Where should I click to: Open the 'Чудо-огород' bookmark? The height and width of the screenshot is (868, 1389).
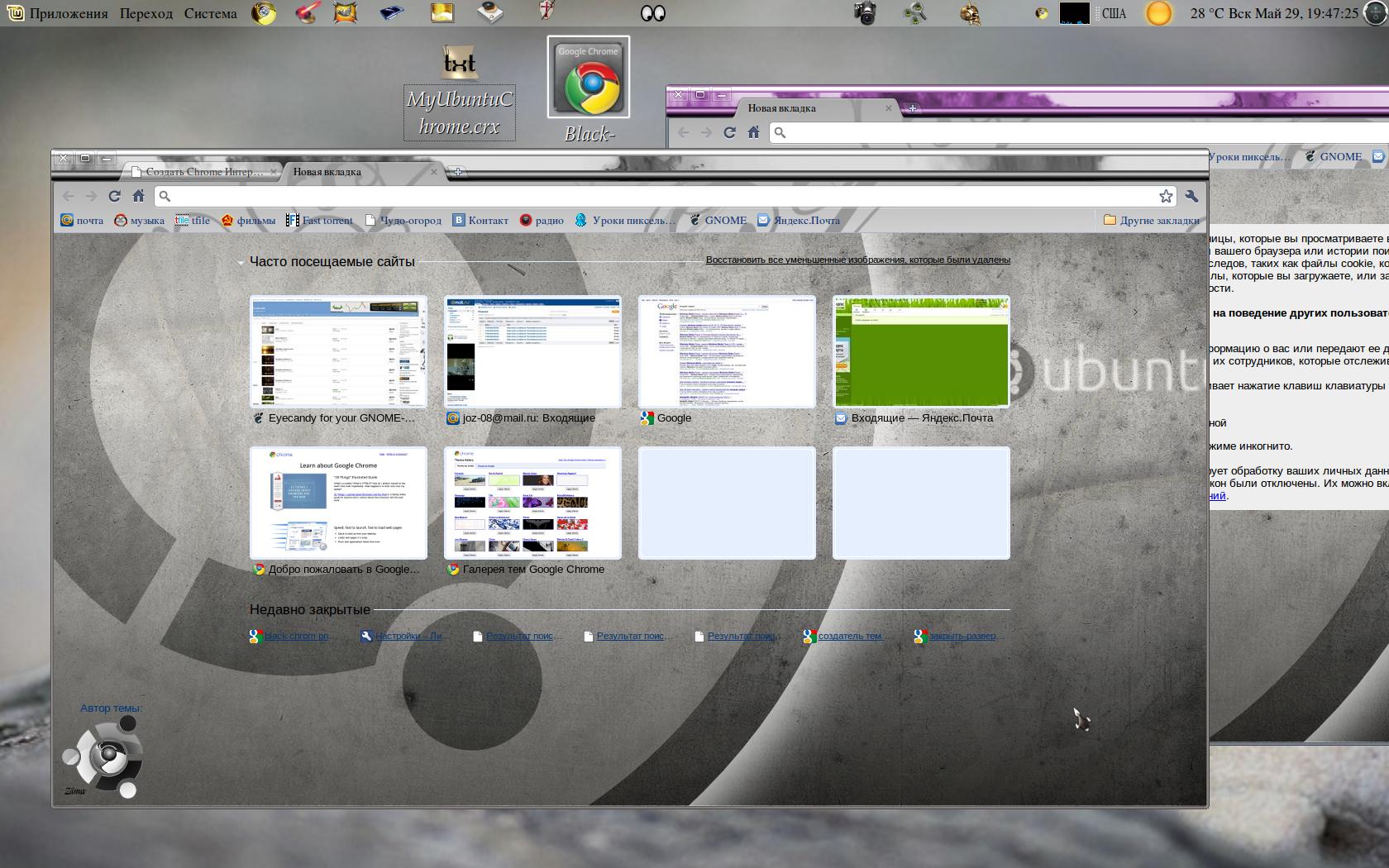[x=403, y=220]
